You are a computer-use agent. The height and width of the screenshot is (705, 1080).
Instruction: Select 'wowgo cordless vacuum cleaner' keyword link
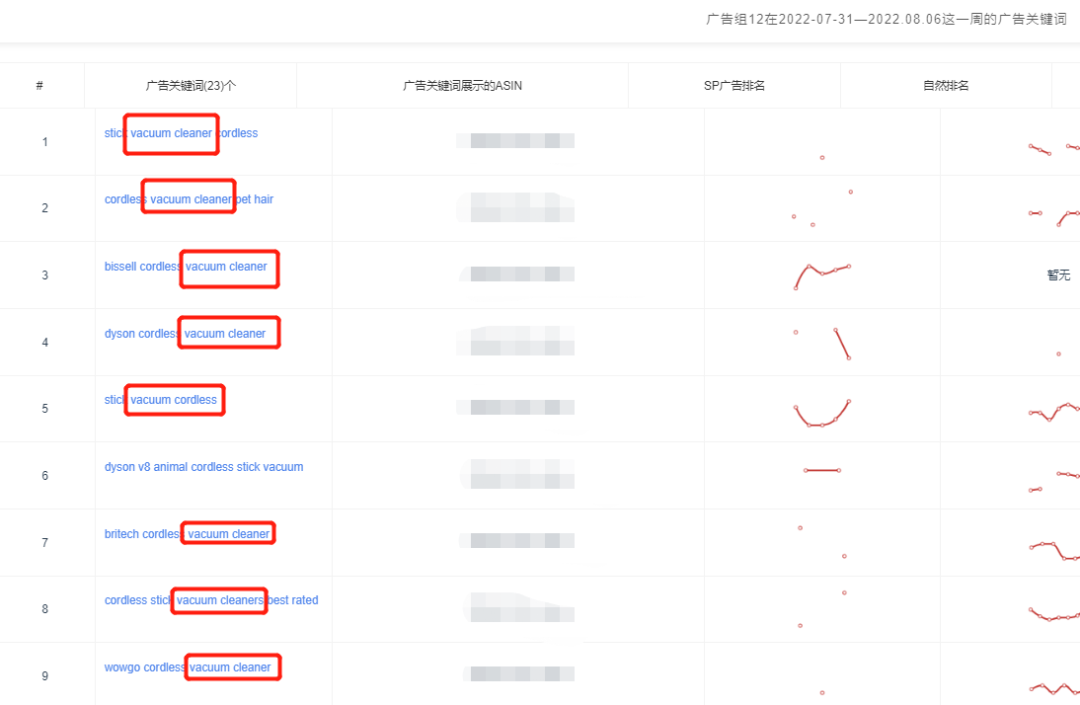point(188,667)
